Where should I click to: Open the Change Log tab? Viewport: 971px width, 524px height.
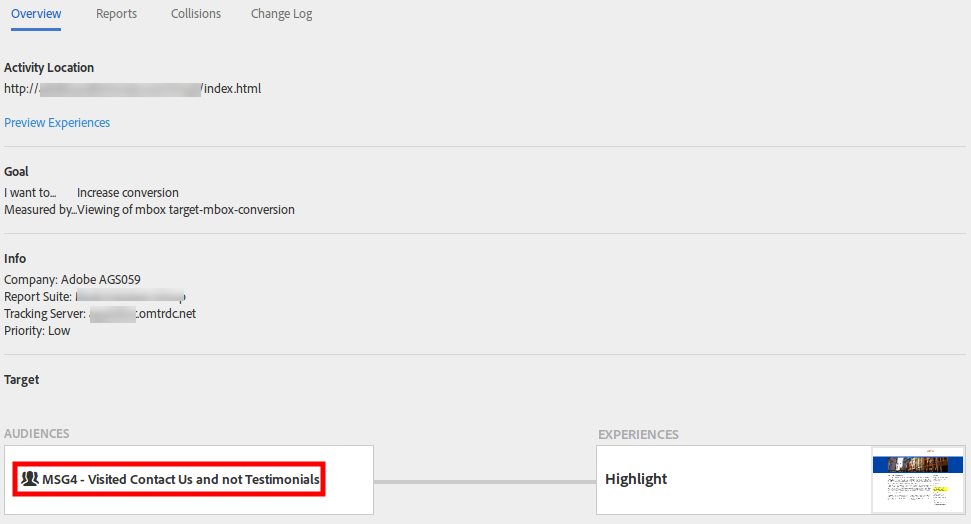pyautogui.click(x=281, y=14)
